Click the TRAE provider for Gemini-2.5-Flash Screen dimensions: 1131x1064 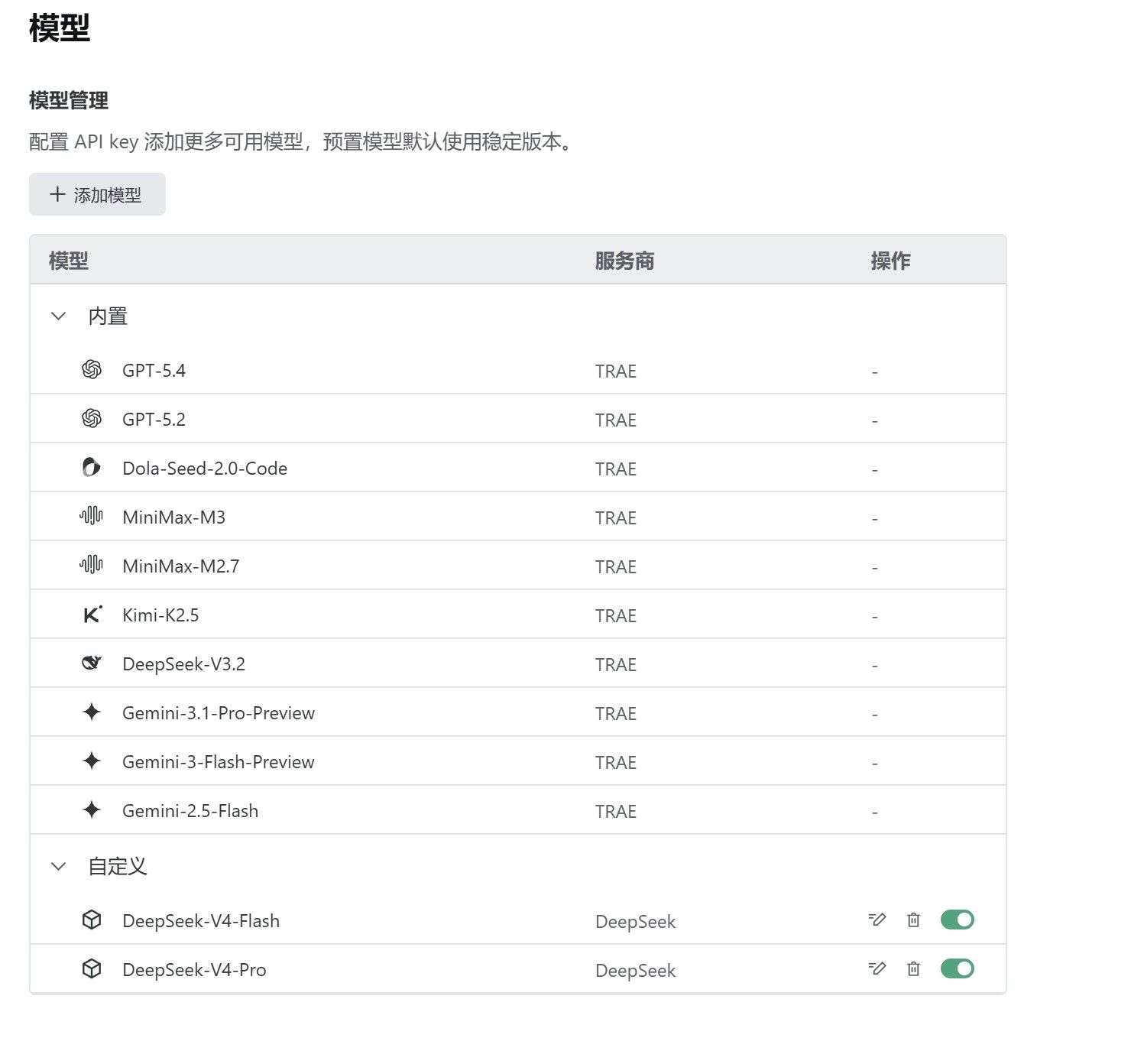(616, 812)
